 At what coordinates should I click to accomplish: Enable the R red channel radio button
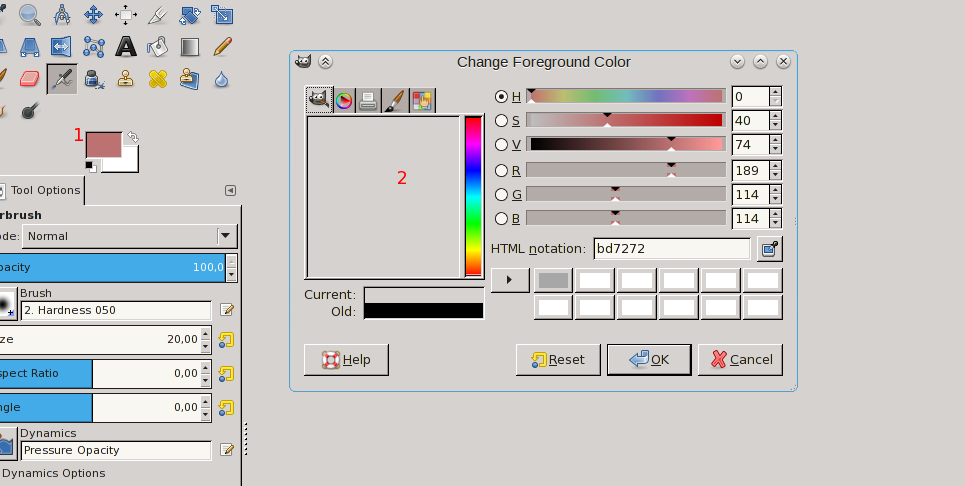pyautogui.click(x=501, y=170)
